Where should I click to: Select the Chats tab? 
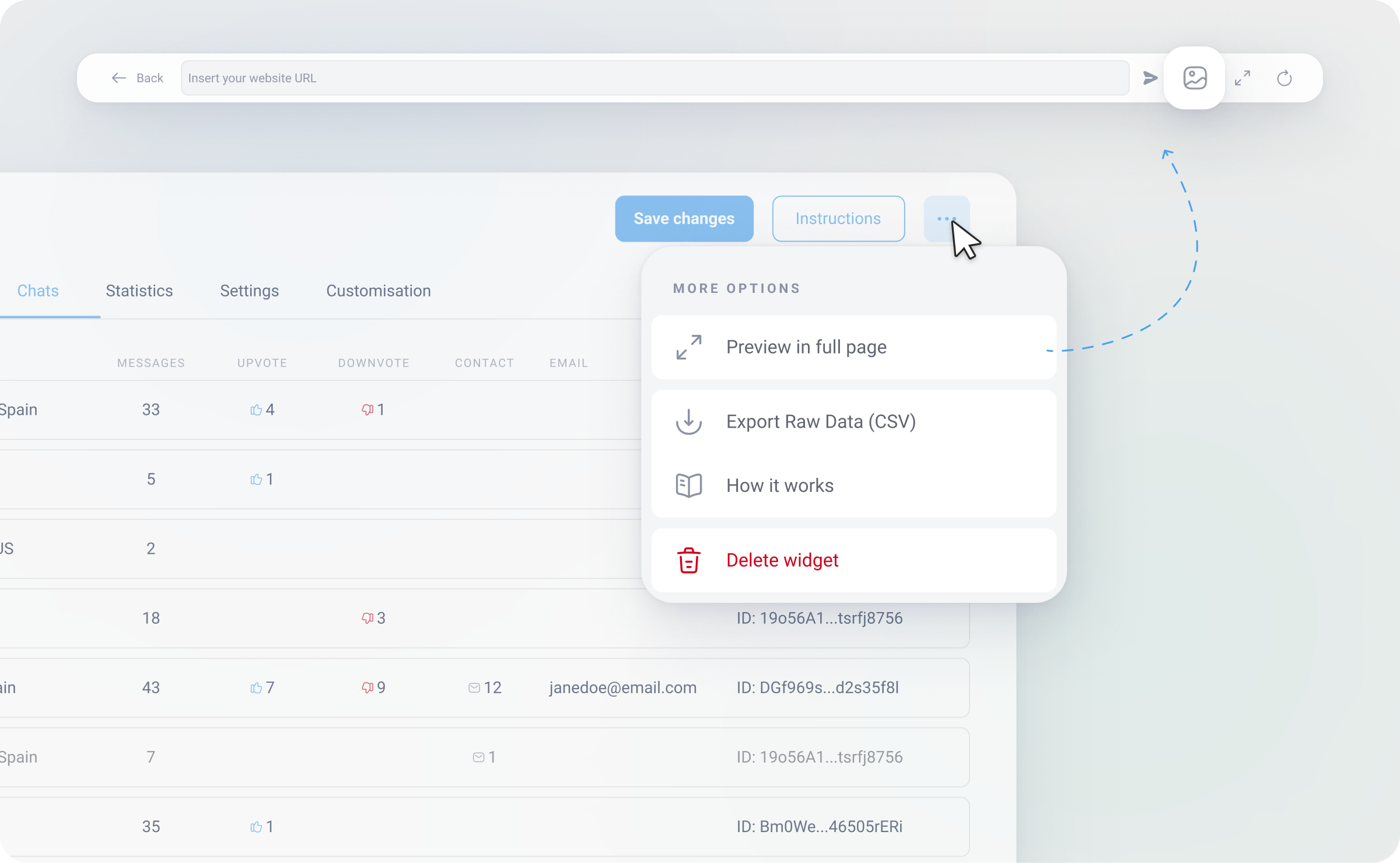38,289
